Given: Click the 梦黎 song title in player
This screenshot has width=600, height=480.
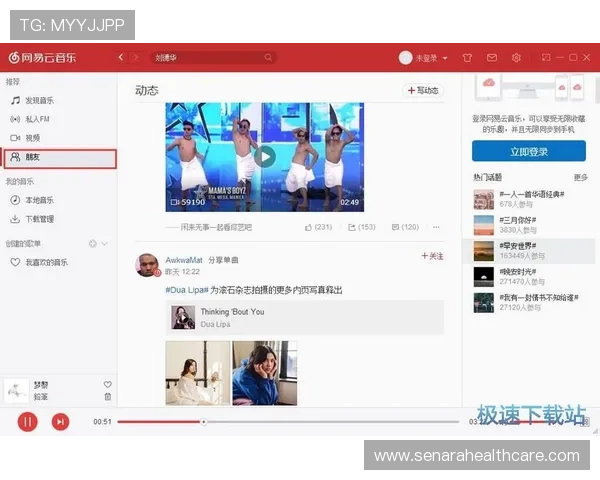Looking at the screenshot, I should (41, 385).
